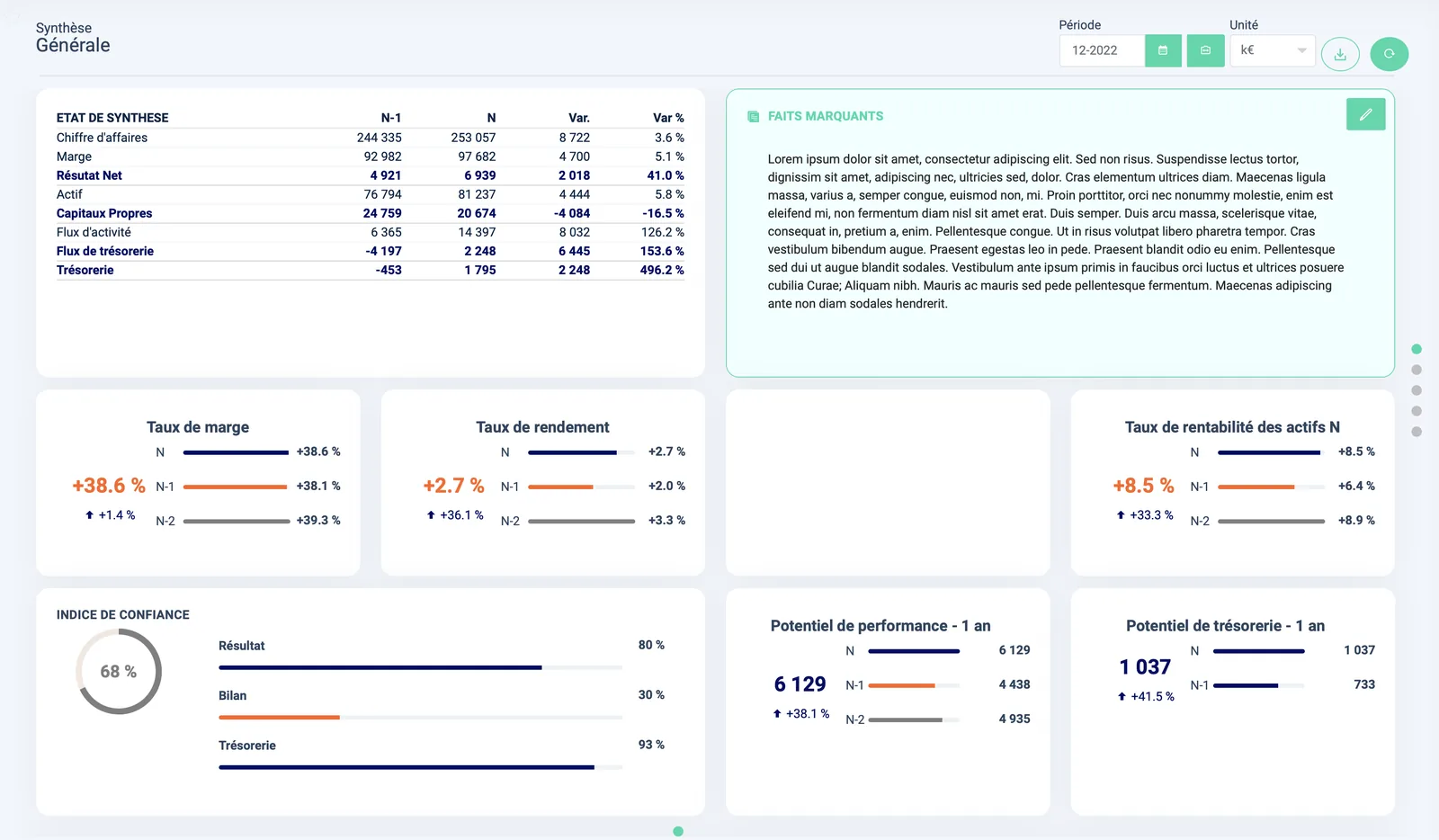Open the Unité dropdown showing k€
The width and height of the screenshot is (1439, 840).
(1273, 50)
